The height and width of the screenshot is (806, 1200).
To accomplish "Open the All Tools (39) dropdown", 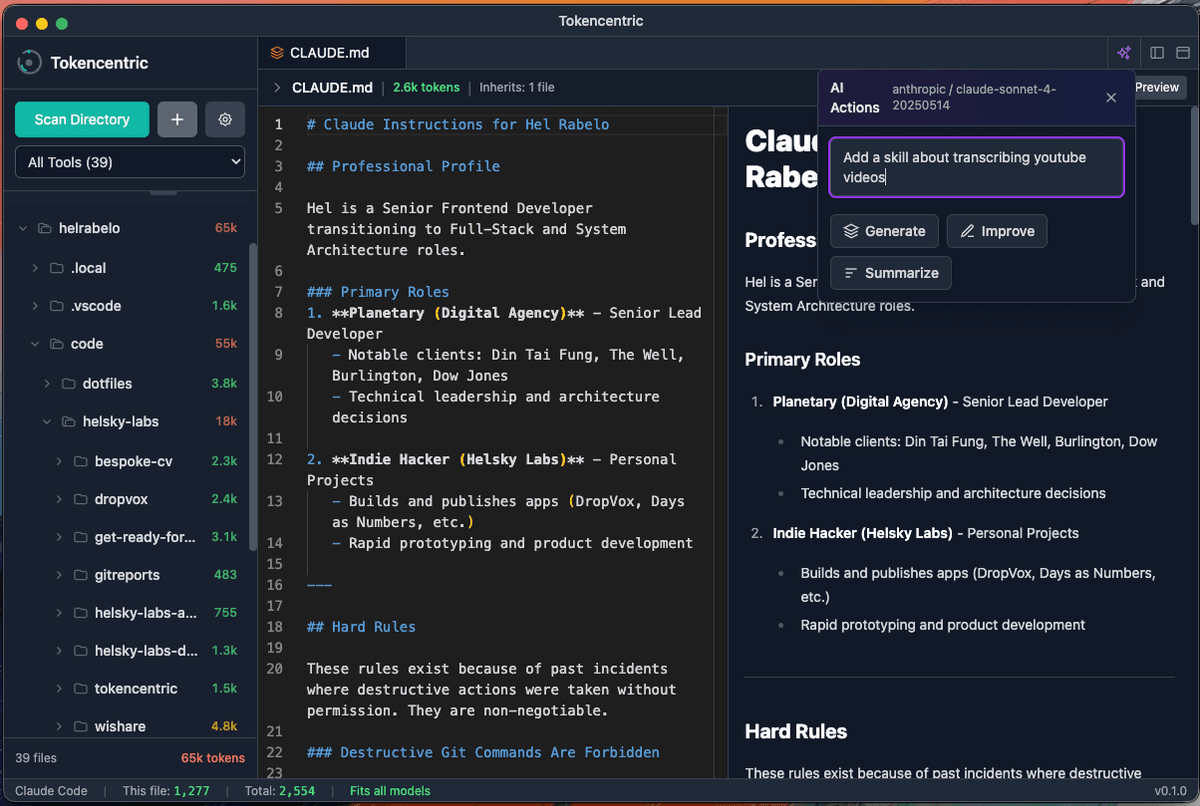I will click(x=129, y=161).
